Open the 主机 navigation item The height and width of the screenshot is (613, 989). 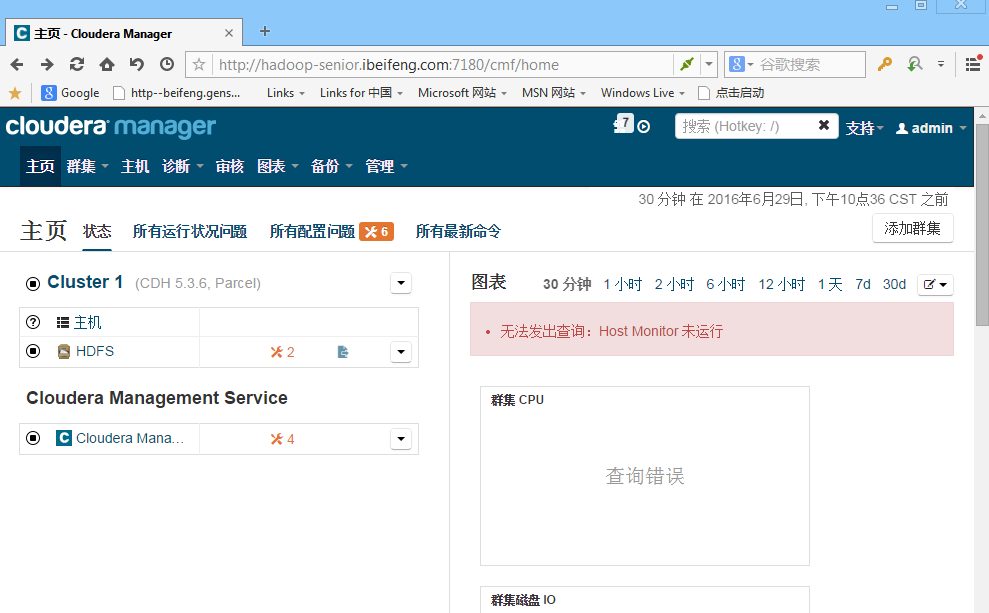(135, 166)
